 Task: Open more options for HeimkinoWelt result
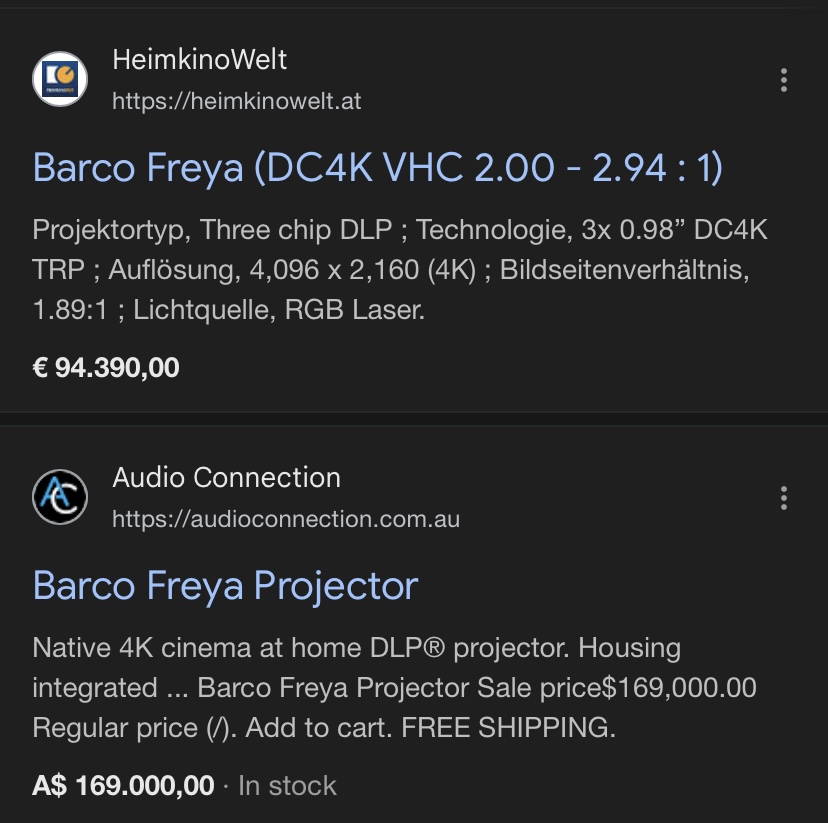pyautogui.click(x=784, y=80)
